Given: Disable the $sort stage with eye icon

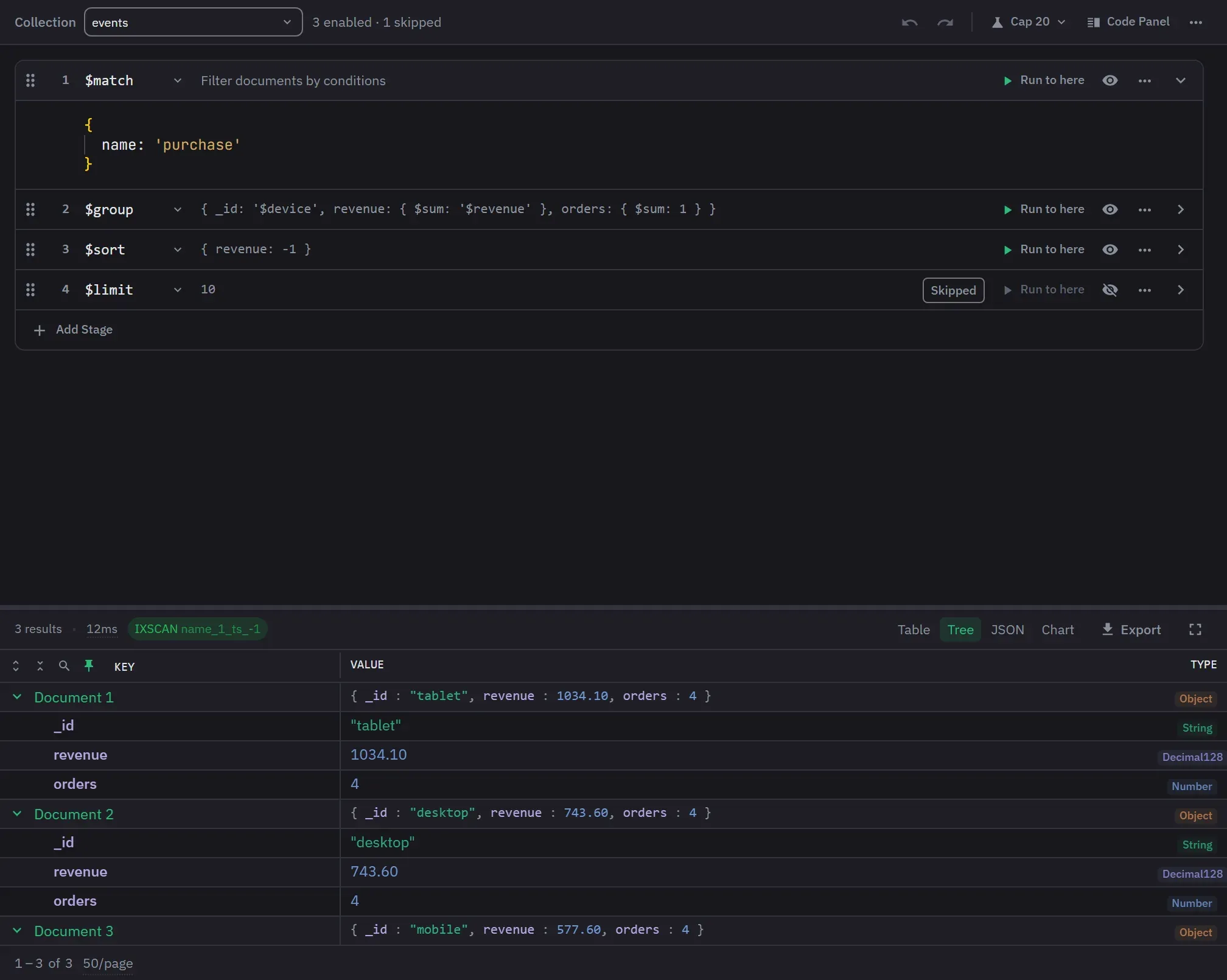Looking at the screenshot, I should tap(1110, 250).
